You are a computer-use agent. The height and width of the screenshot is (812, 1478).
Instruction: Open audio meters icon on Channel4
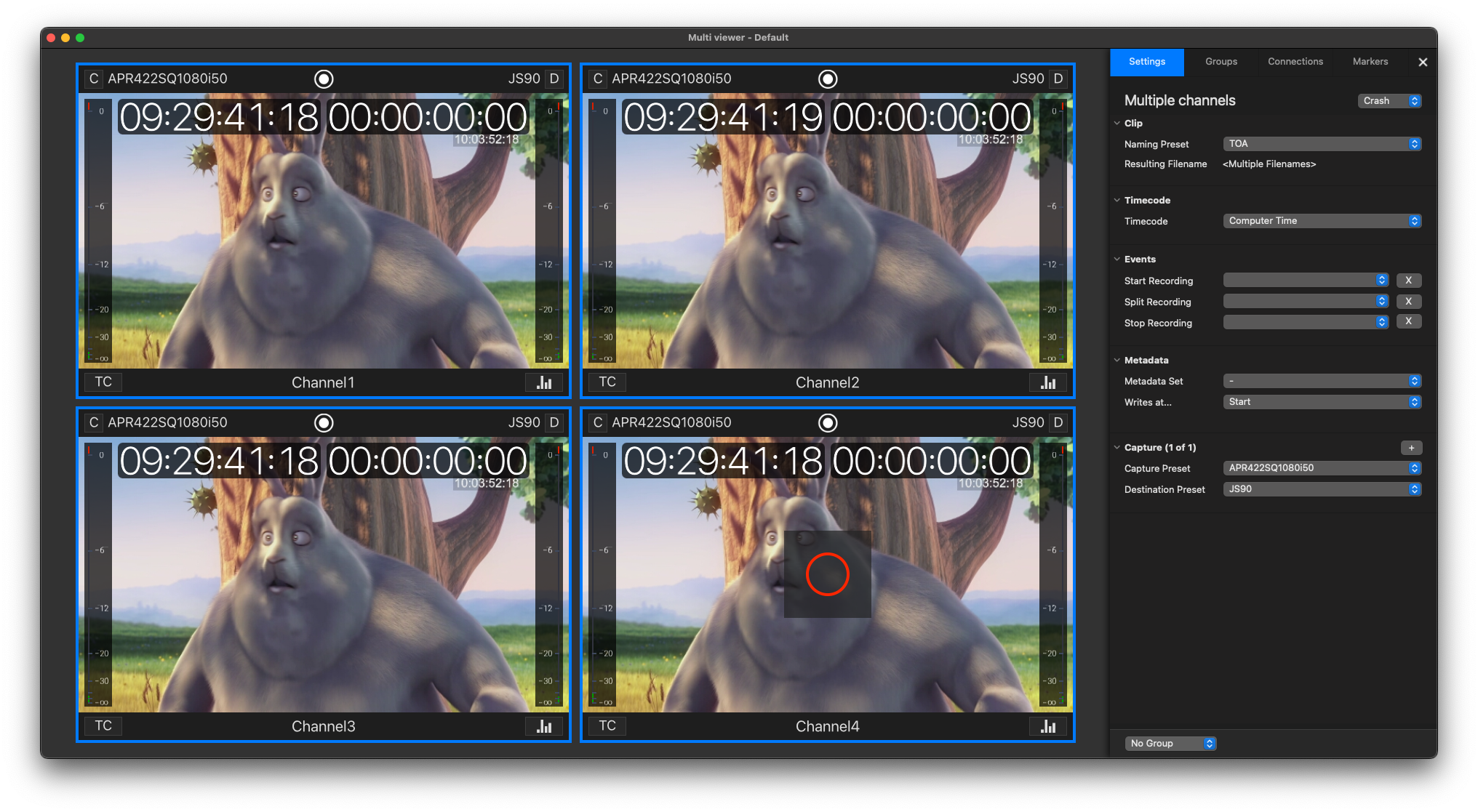1048,726
